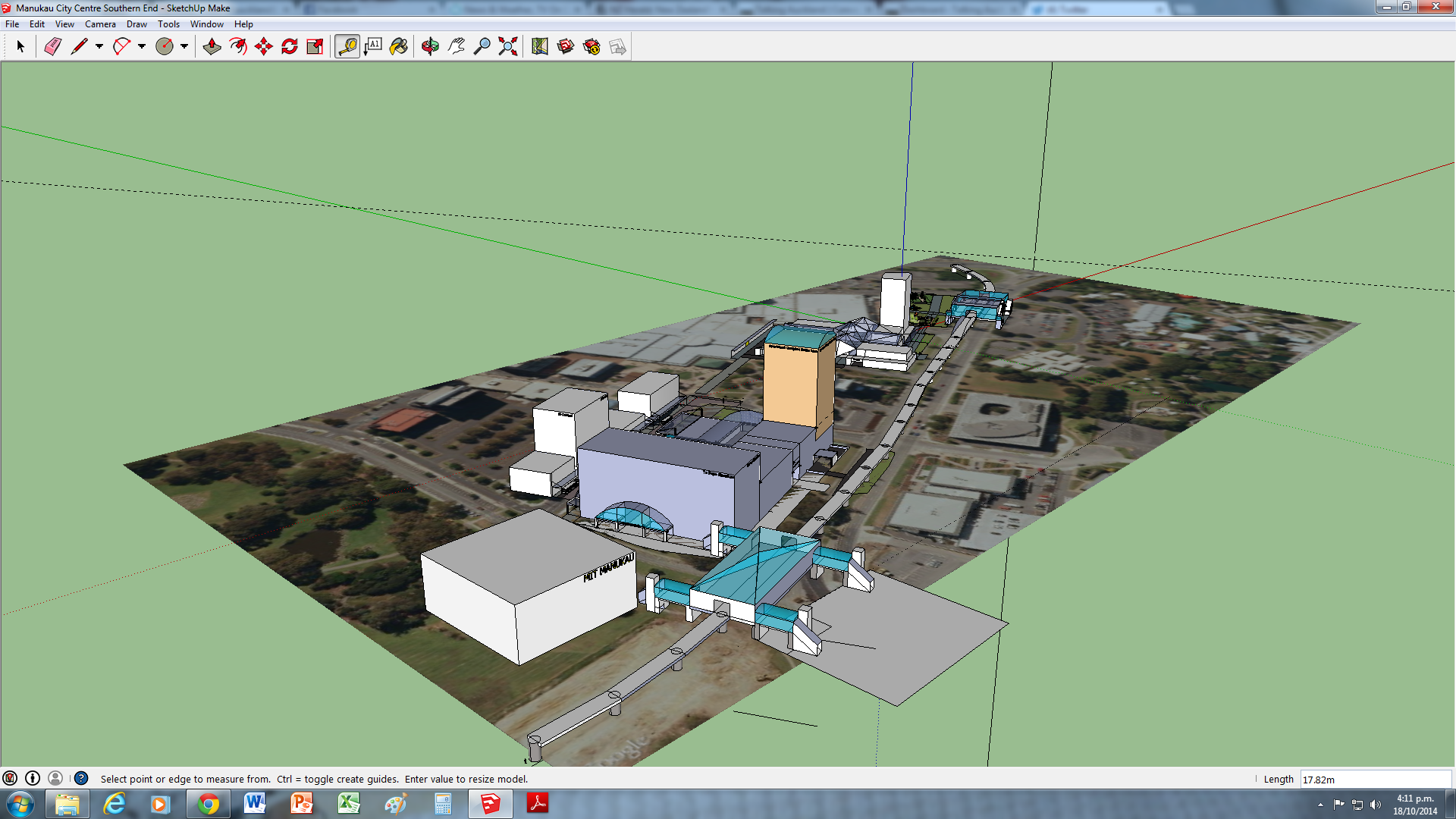
Task: Click the Zoom Extents icon
Action: tap(508, 47)
